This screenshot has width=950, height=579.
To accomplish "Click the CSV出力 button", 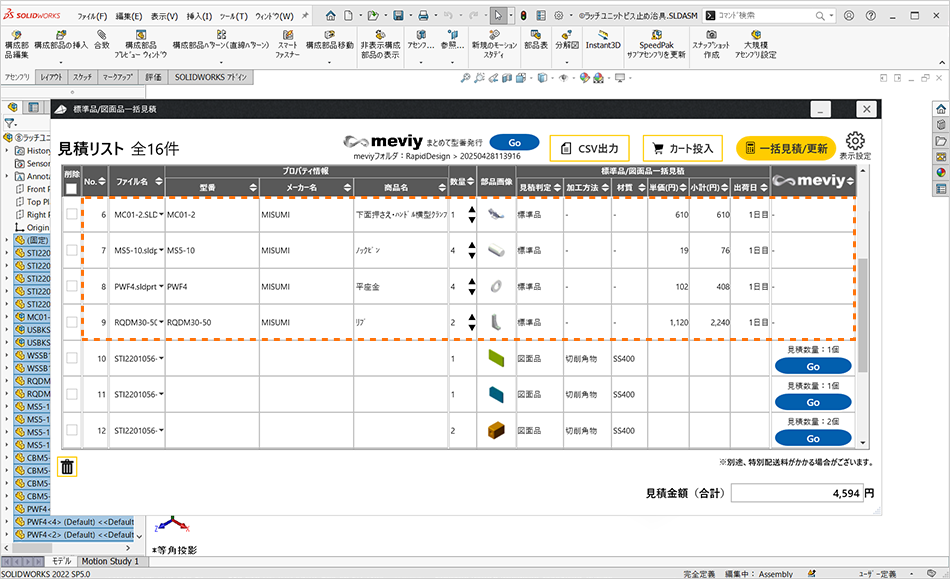I will pyautogui.click(x=590, y=148).
